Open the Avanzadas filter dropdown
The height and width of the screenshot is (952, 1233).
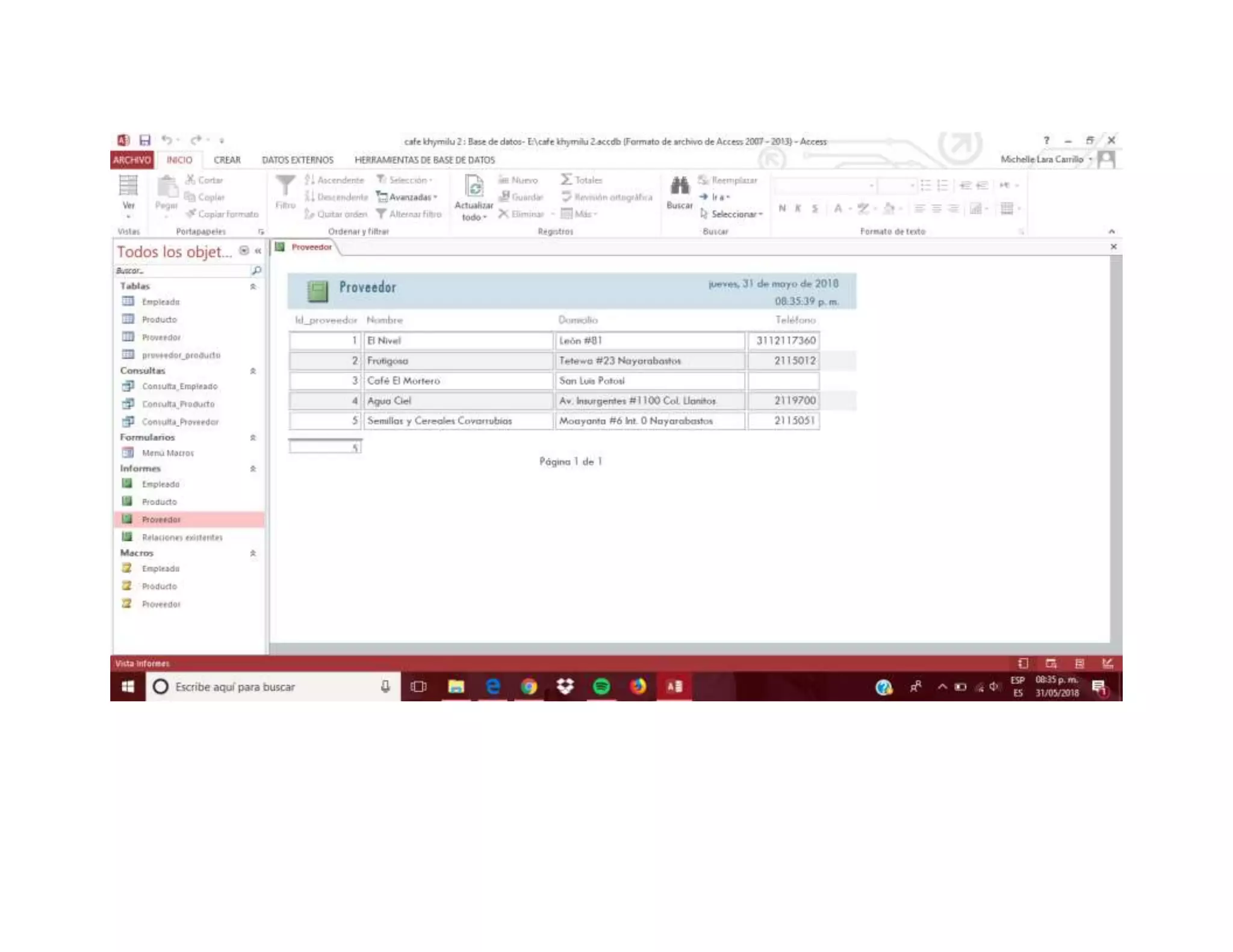408,197
